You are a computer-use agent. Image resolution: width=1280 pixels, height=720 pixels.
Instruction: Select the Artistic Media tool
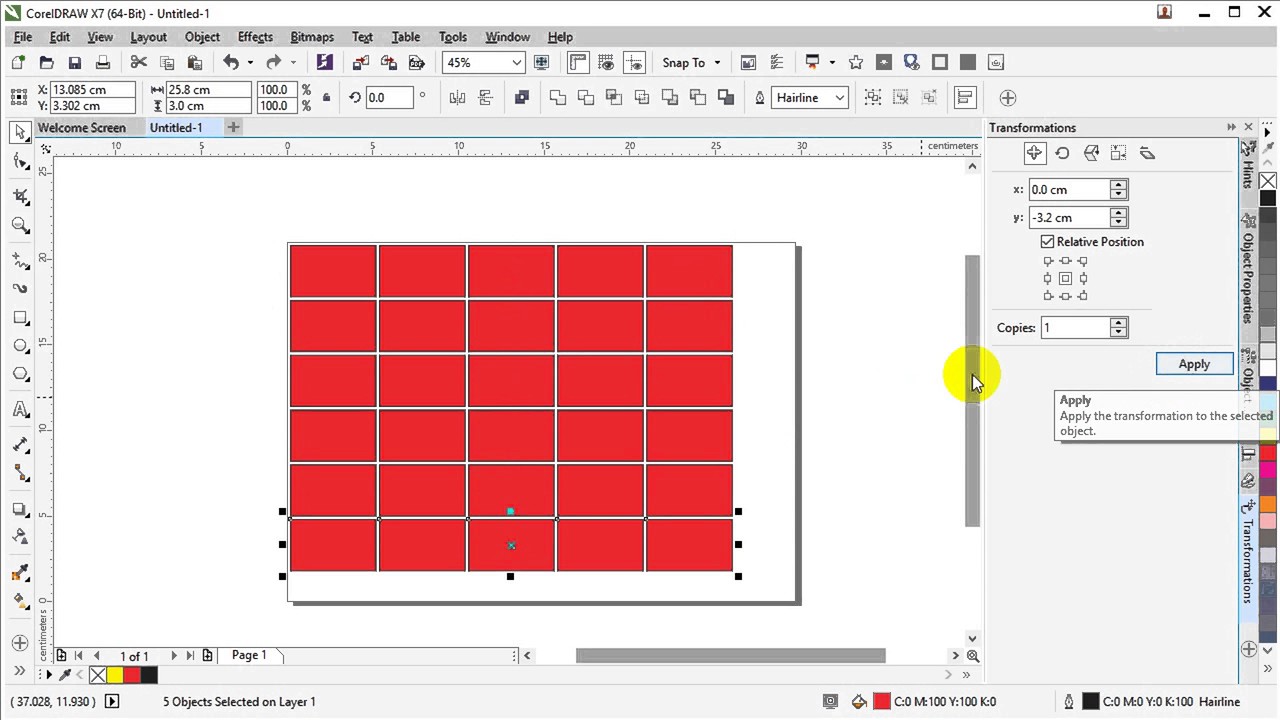click(20, 289)
